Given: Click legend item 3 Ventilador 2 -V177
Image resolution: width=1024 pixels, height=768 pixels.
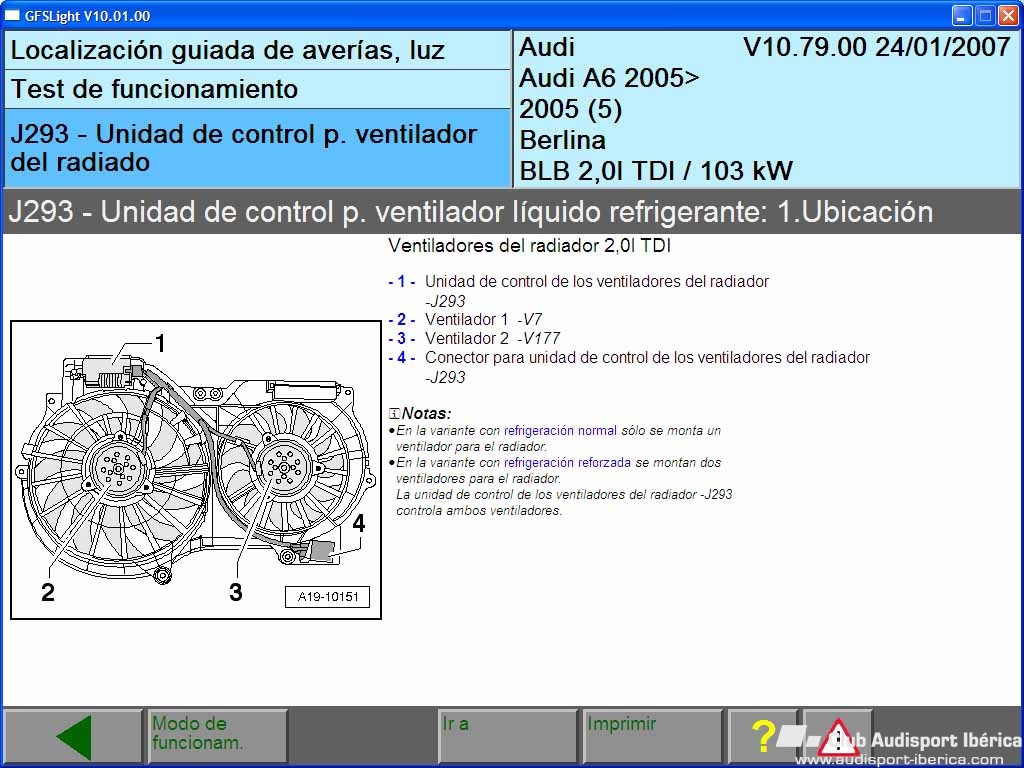Looking at the screenshot, I should [474, 338].
